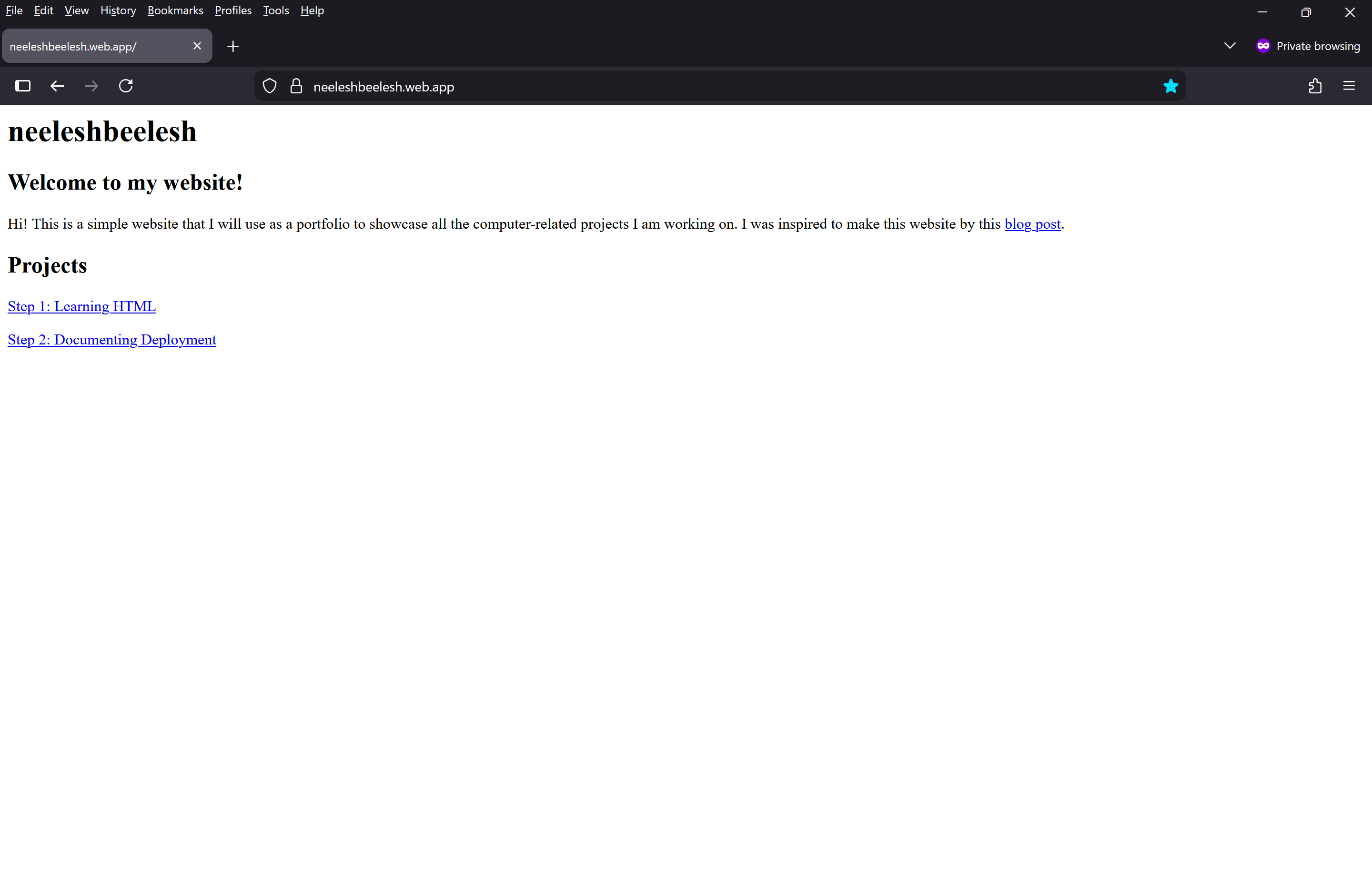This screenshot has height=869, width=1372.
Task: Open a new tab with the plus icon
Action: [232, 46]
